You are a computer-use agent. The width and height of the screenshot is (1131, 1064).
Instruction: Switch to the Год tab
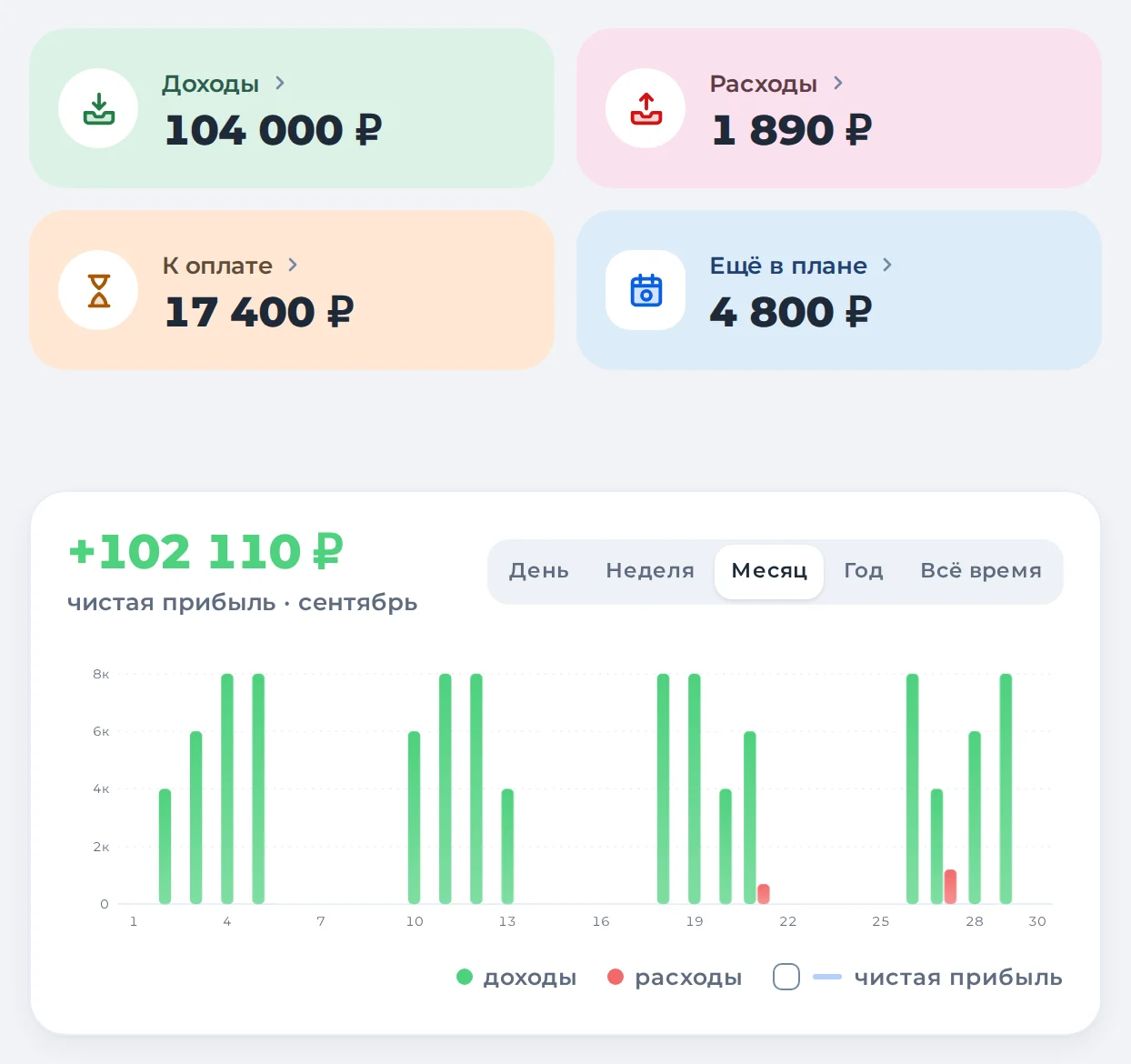[x=864, y=571]
